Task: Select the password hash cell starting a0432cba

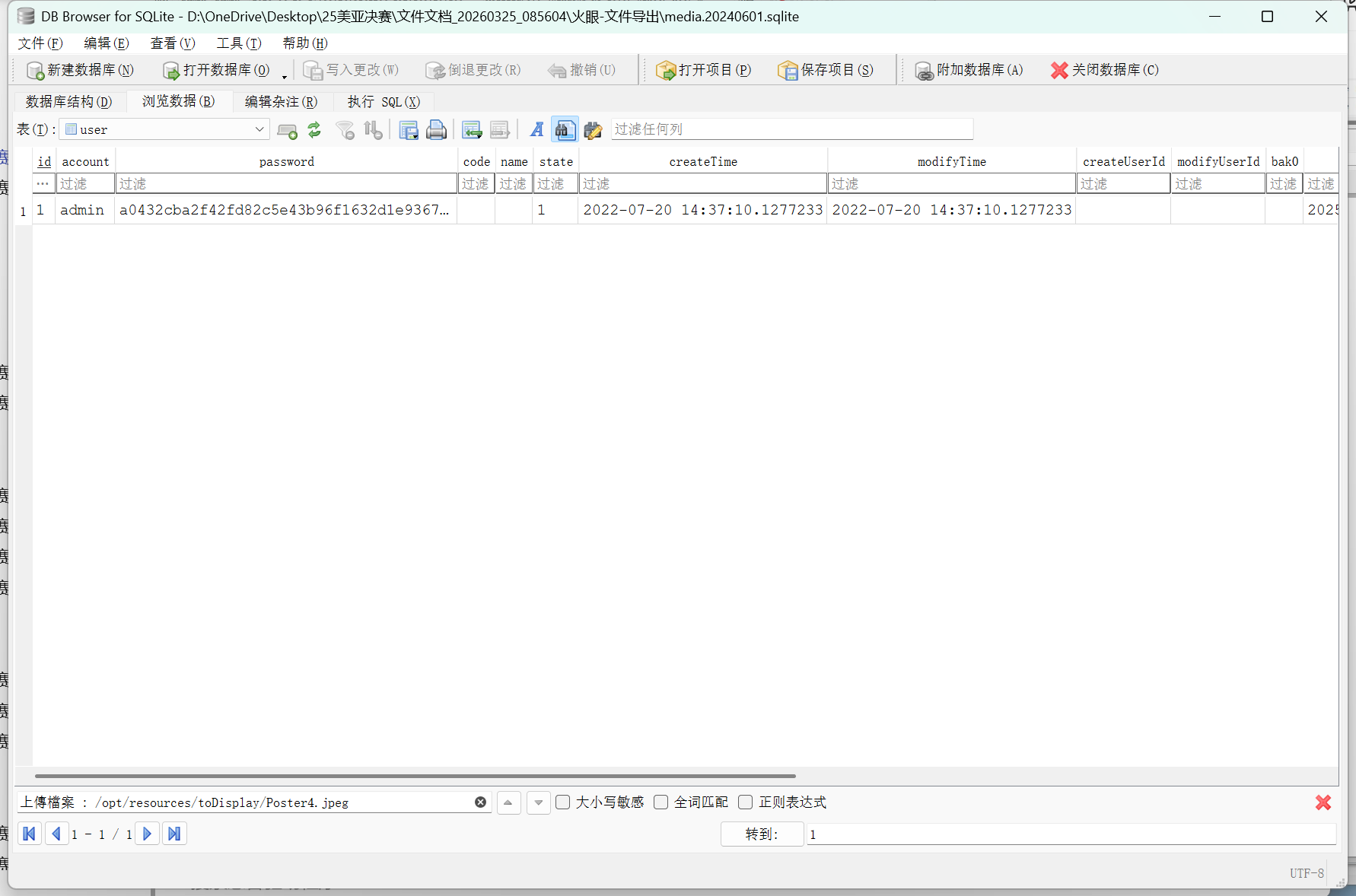Action: click(x=286, y=210)
